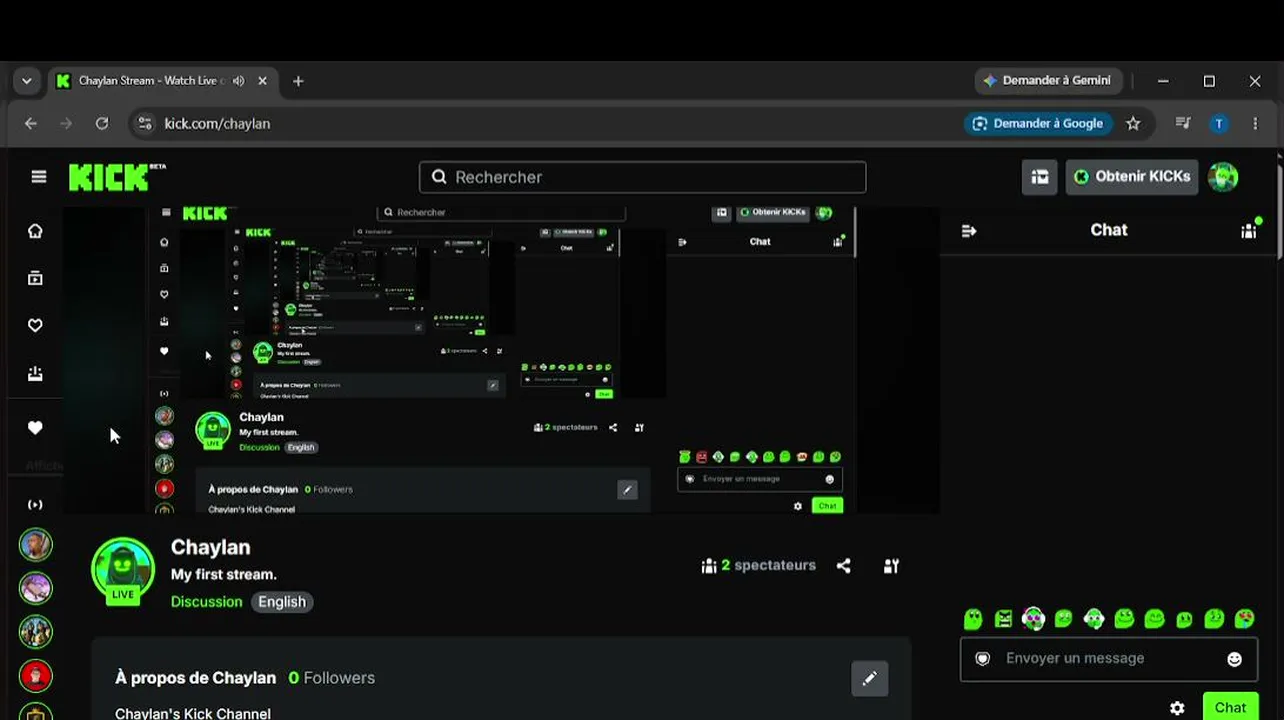Focus the Rechercher search field

click(643, 177)
